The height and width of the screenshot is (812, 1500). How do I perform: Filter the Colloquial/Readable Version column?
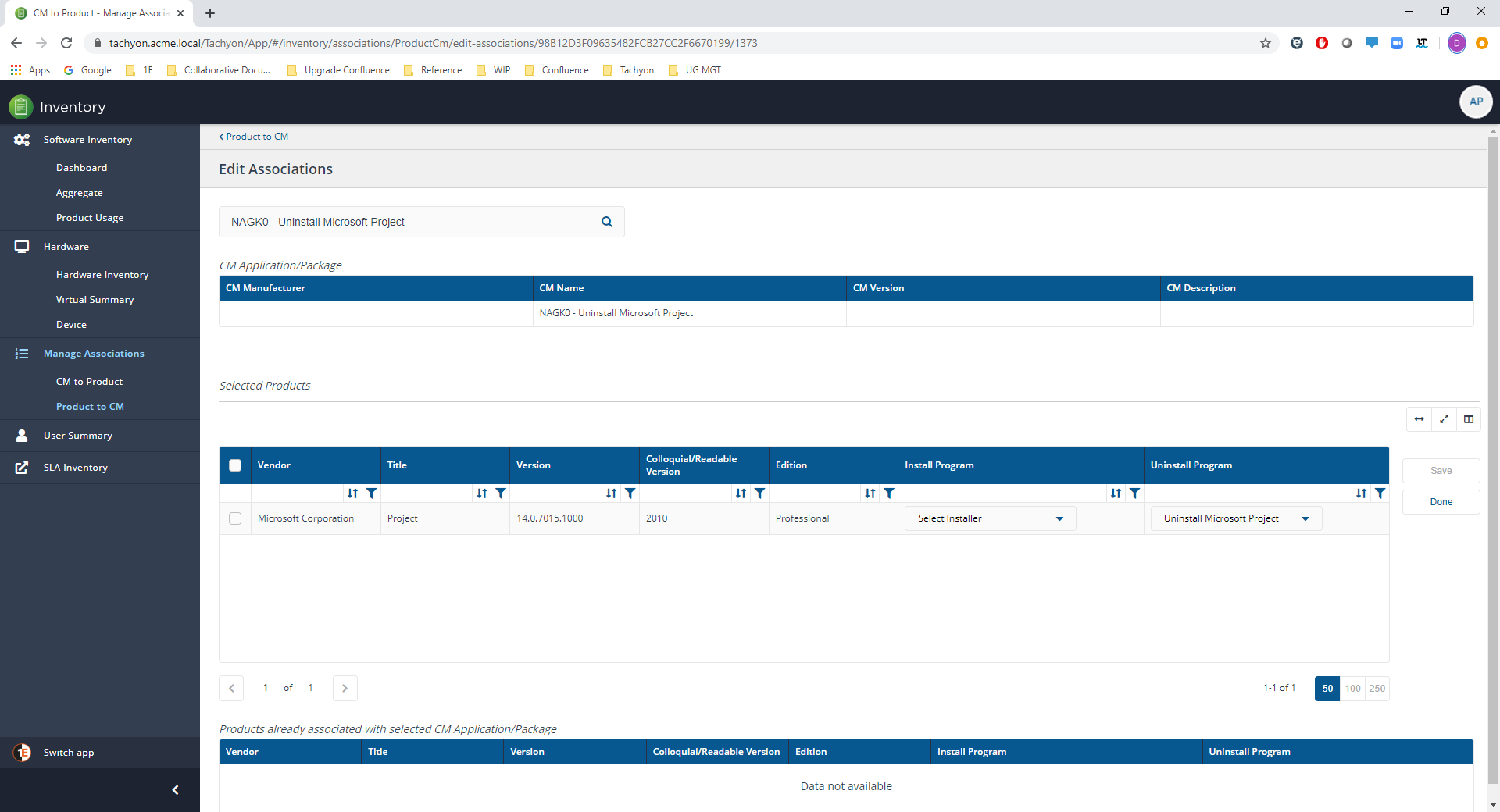[760, 493]
